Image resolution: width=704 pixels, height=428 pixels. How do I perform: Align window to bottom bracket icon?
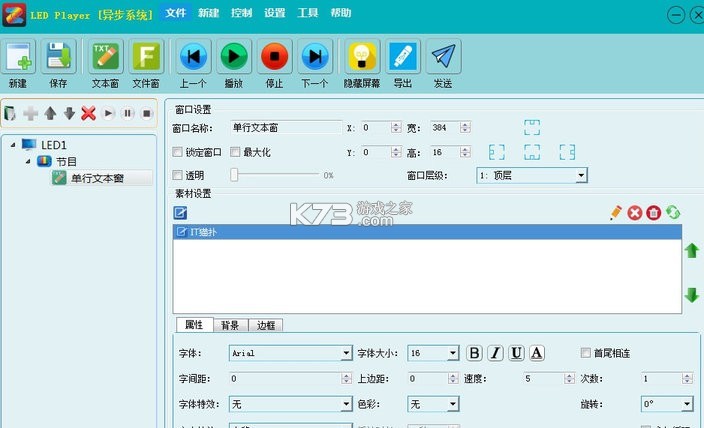tap(532, 152)
